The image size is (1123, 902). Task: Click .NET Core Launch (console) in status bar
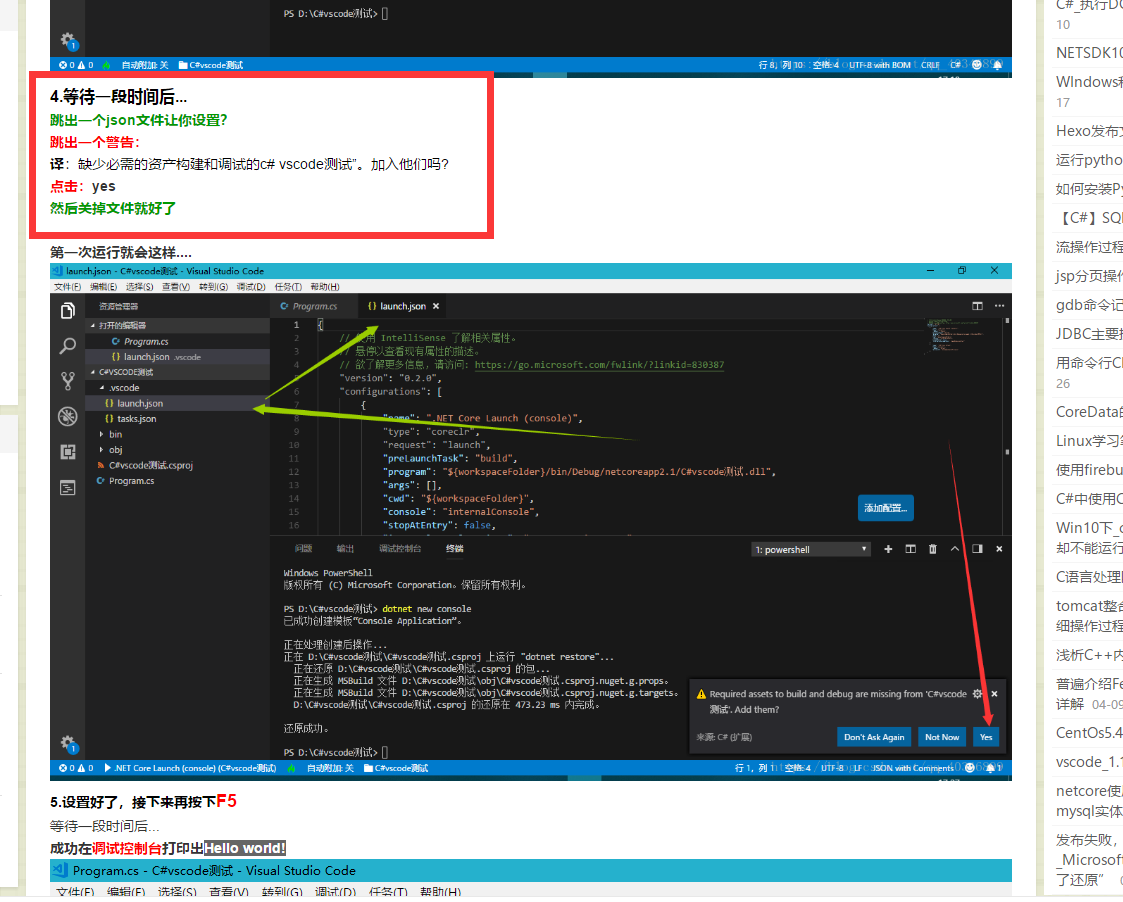pyautogui.click(x=190, y=768)
